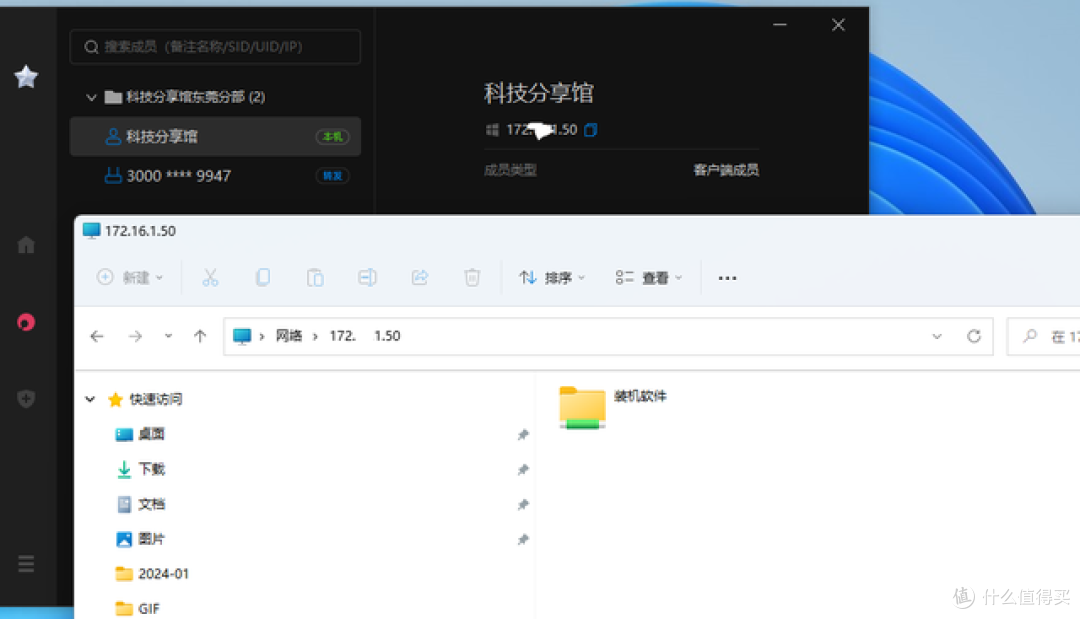
Task: Open the GIF folder in navigation pane
Action: 149,609
